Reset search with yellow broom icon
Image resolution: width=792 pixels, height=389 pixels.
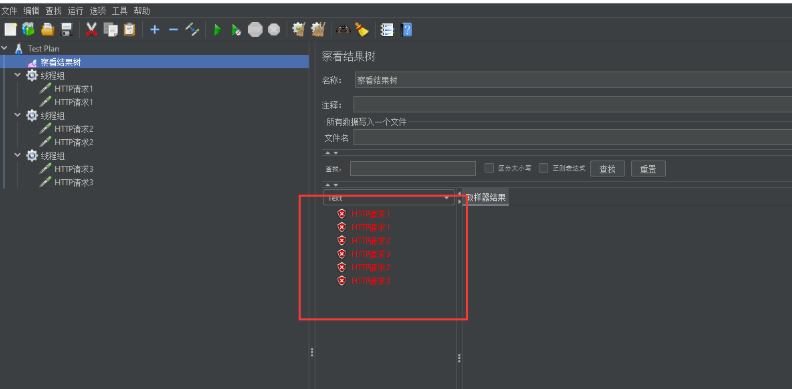point(361,30)
